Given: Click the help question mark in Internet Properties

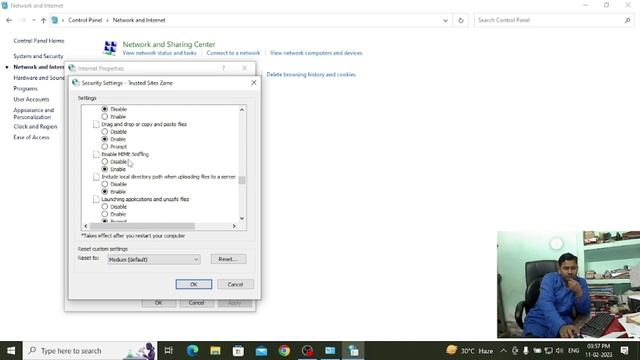Looking at the screenshot, I should (223, 68).
